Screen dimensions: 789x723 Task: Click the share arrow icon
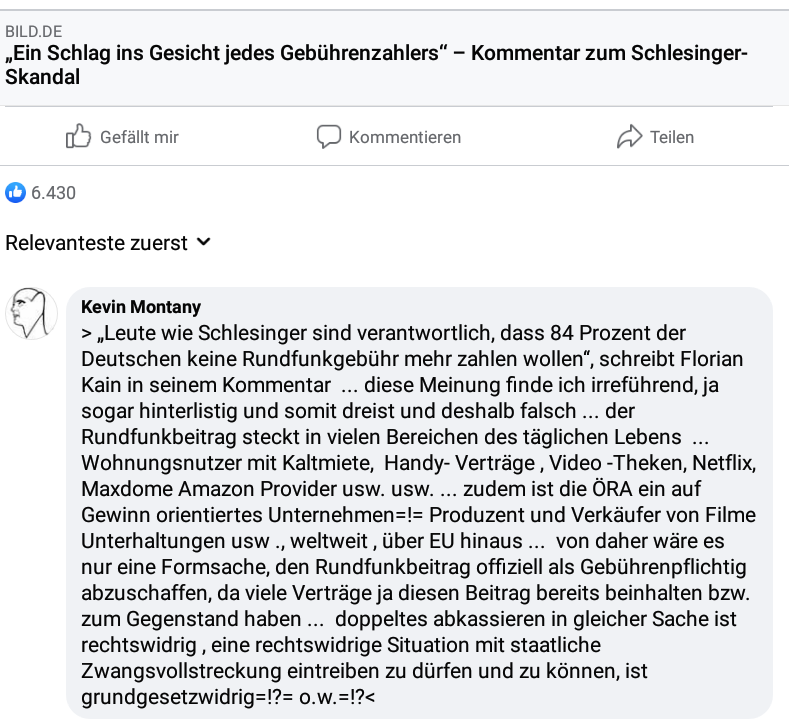pos(629,136)
